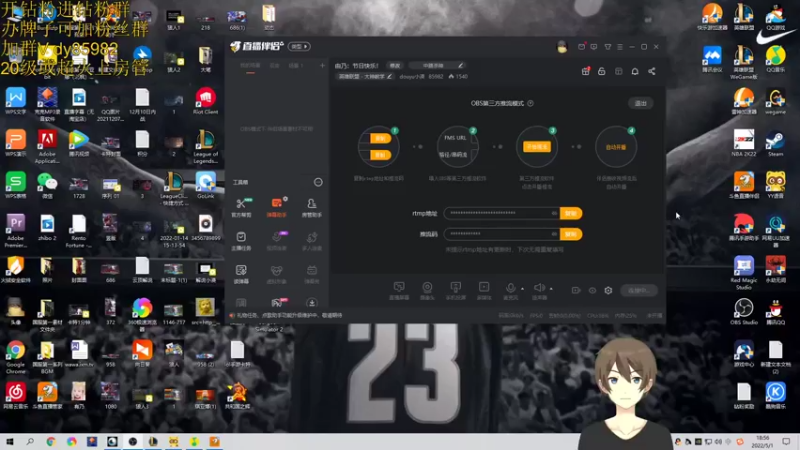Screen dimensions: 800x450
Task: Click the layout icon beside the lock
Action: 618,71
